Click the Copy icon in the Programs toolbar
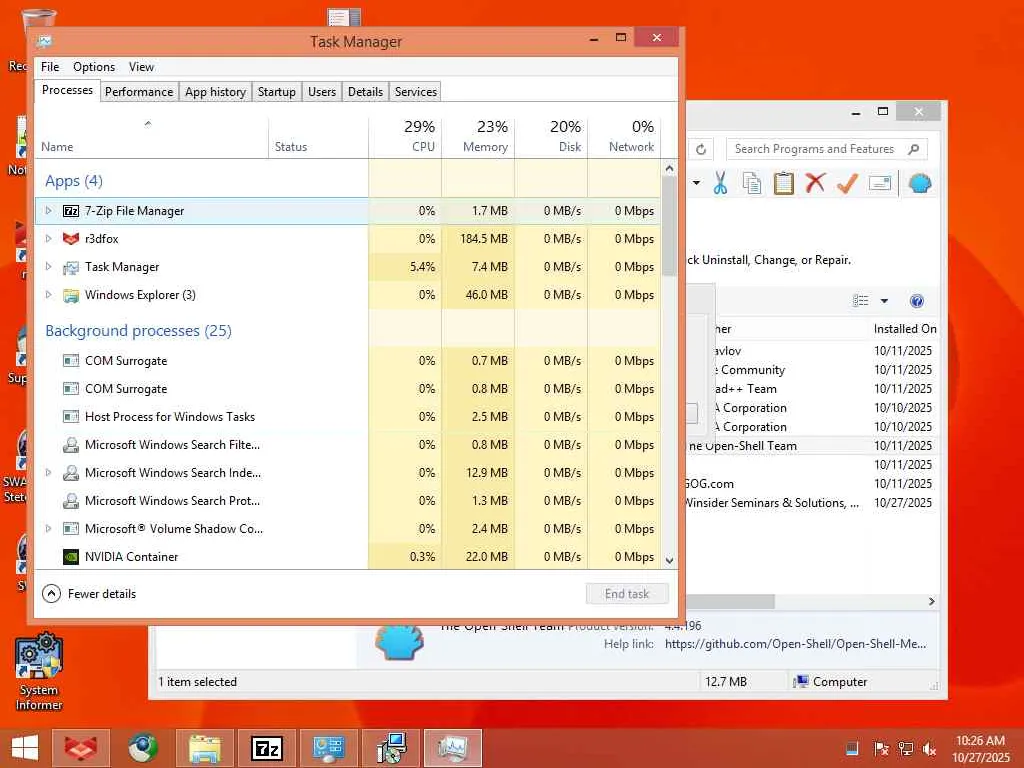Image resolution: width=1024 pixels, height=768 pixels. pos(752,184)
